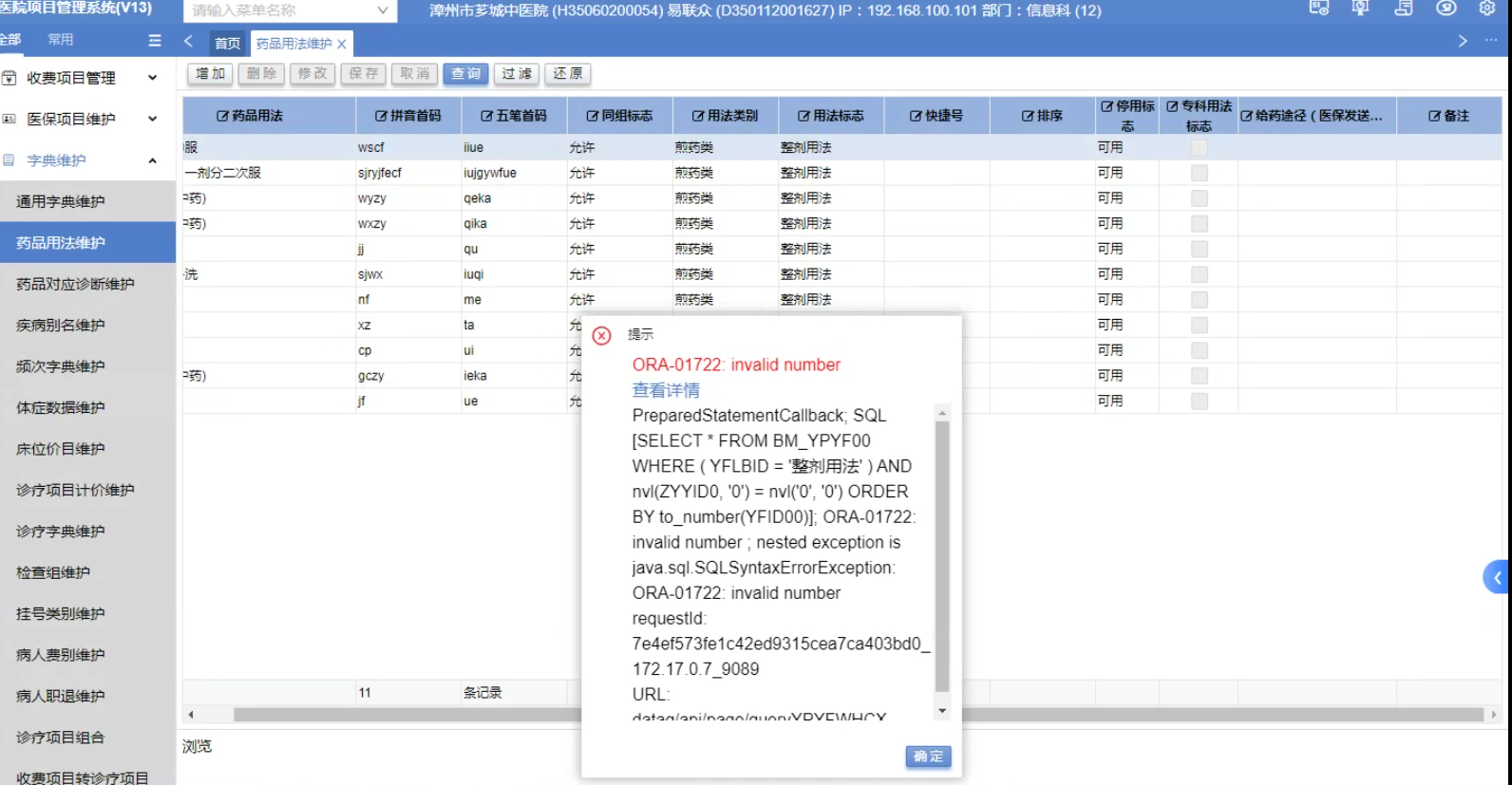This screenshot has height=785, width=1512.
Task: Click the edit icon on 快捷号 column
Action: (x=916, y=116)
